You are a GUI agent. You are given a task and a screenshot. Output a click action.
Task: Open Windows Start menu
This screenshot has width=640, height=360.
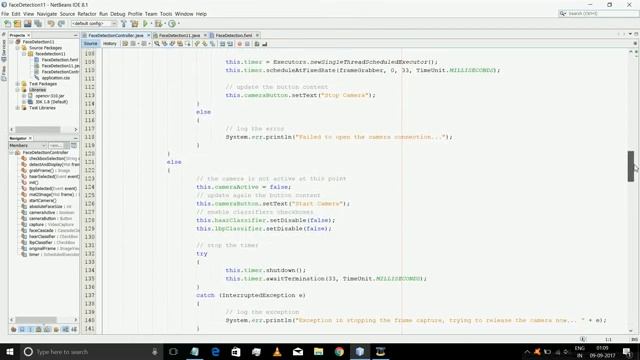pos(9,351)
